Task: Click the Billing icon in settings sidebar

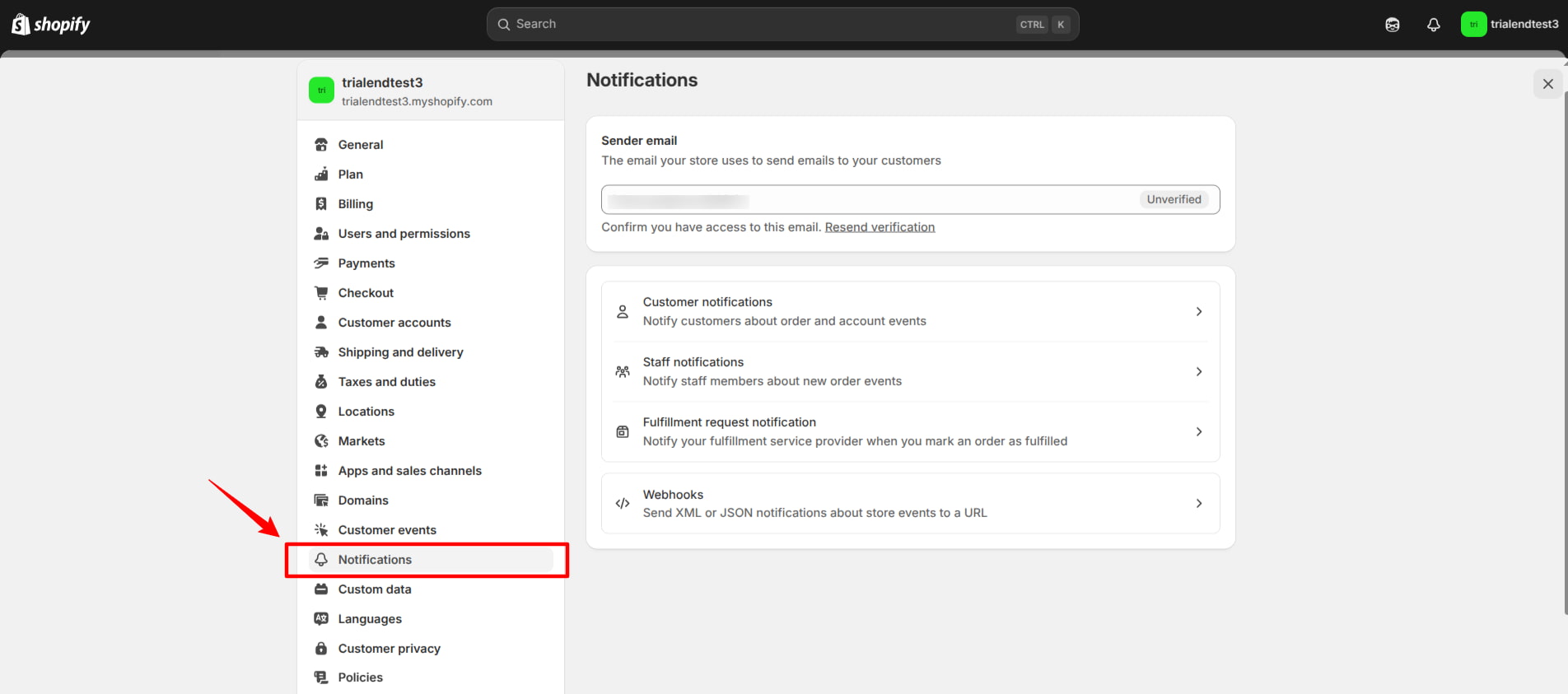Action: click(x=321, y=204)
